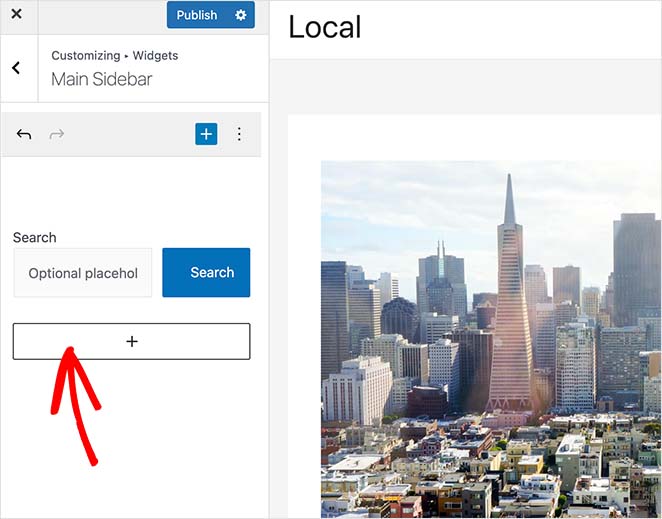Open publish settings gear icon
The width and height of the screenshot is (662, 519).
click(240, 15)
